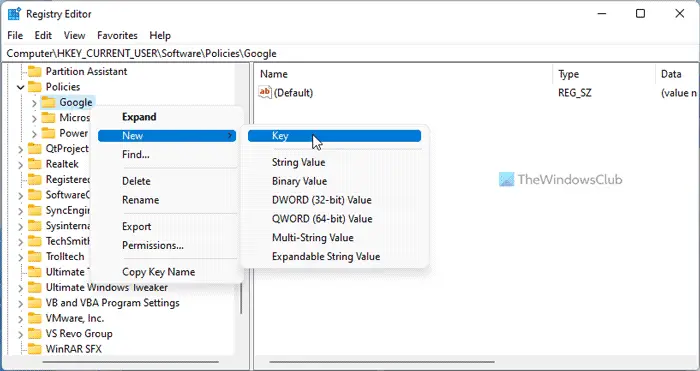Collapse the Policies tree node
Image resolution: width=700 pixels, height=371 pixels.
[21, 87]
